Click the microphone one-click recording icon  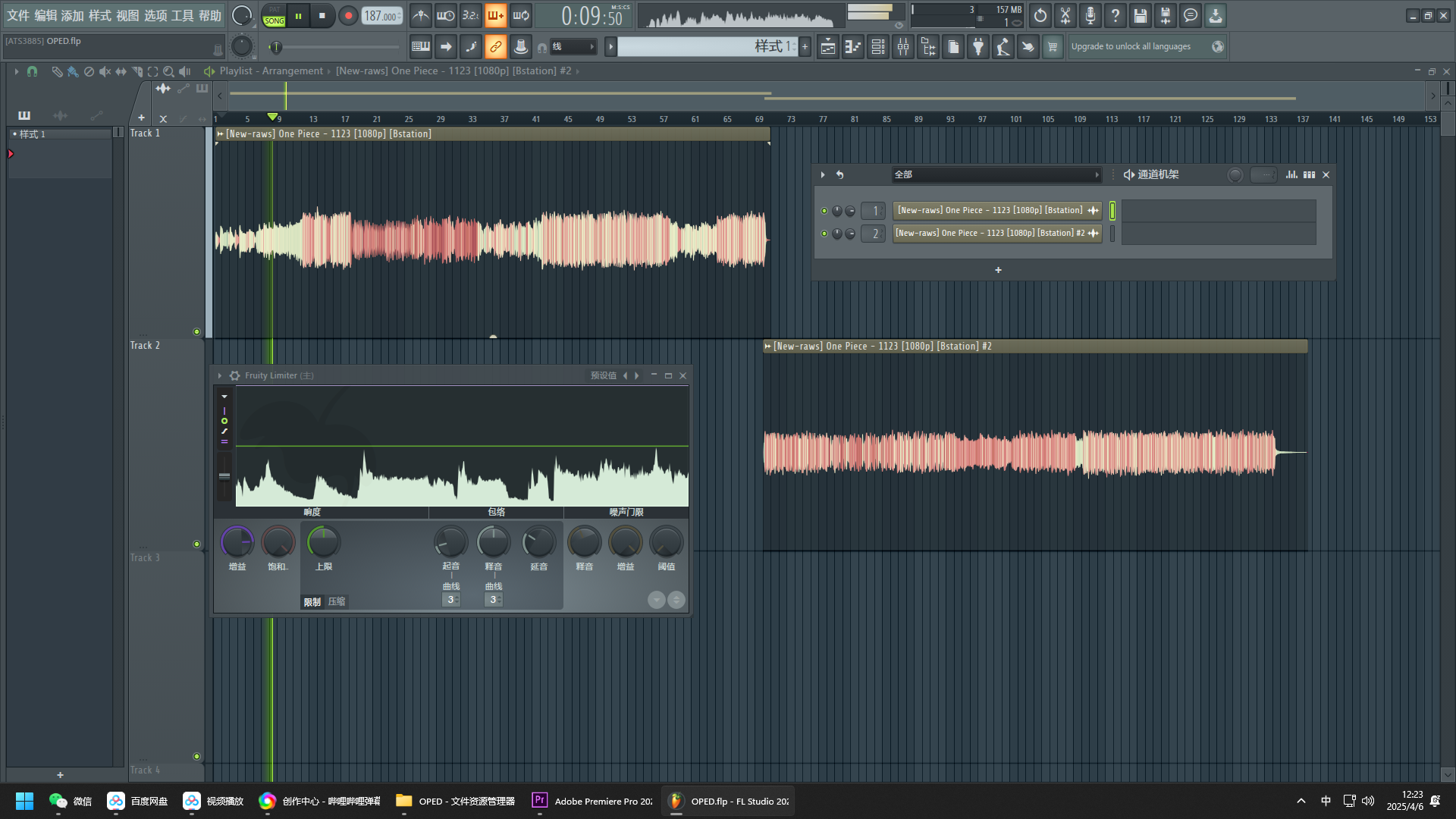pos(1090,15)
